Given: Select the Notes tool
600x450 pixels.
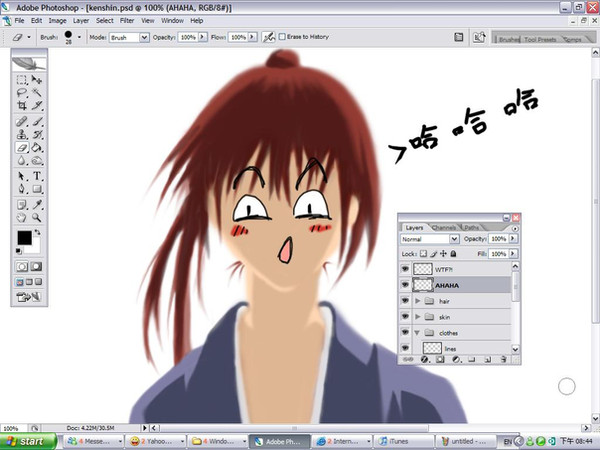Looking at the screenshot, I should click(22, 205).
